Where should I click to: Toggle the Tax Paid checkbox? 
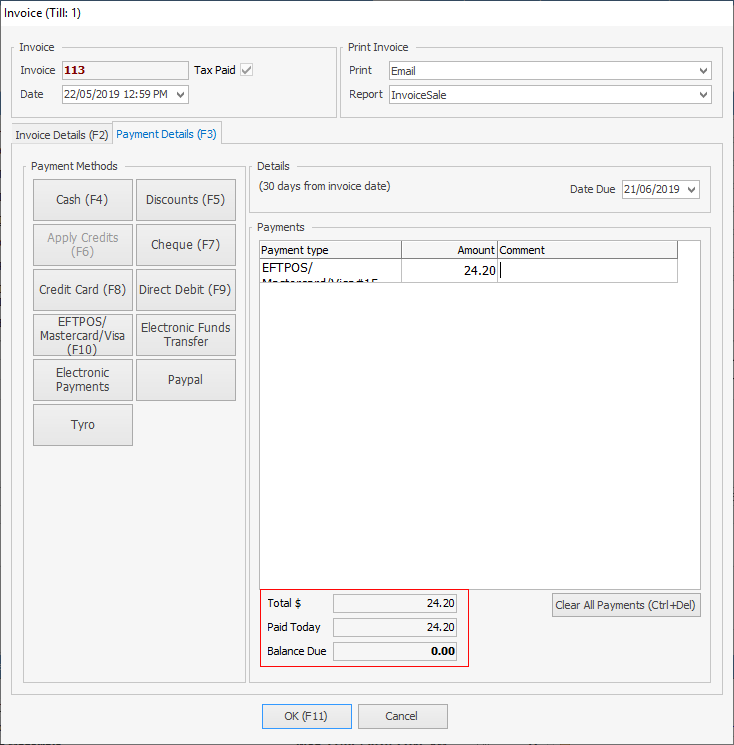point(246,70)
